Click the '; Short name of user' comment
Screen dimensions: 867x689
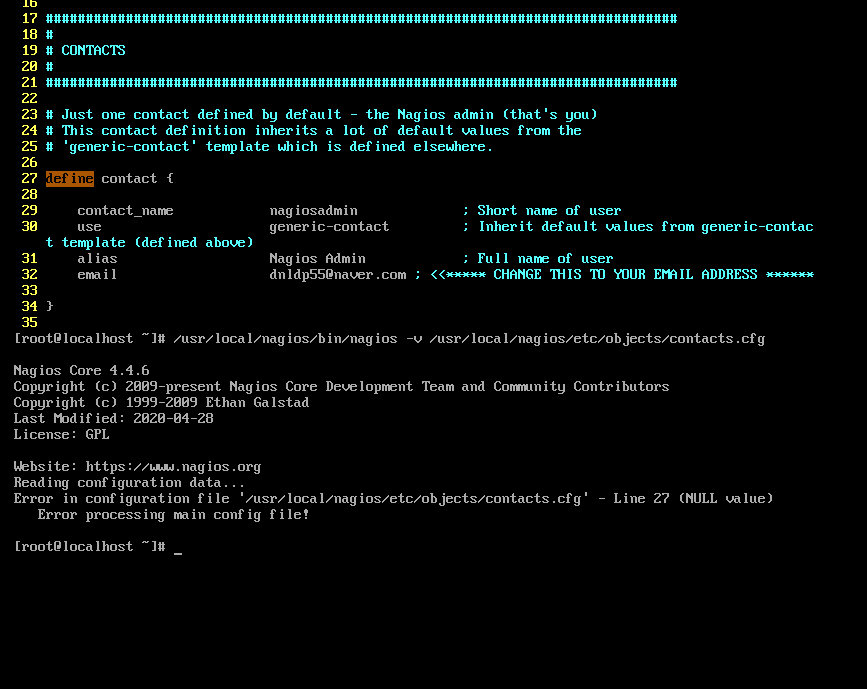point(542,211)
